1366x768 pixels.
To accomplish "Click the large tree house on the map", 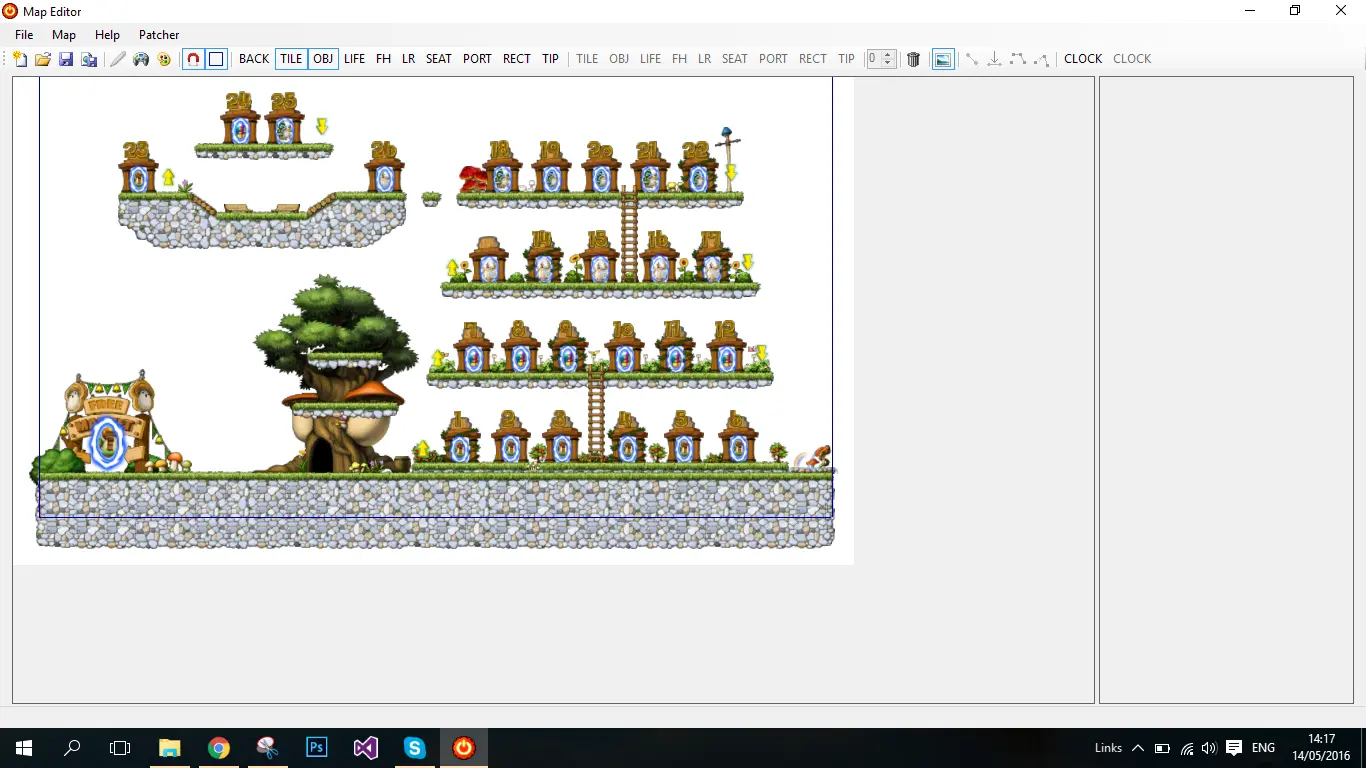I will click(335, 375).
